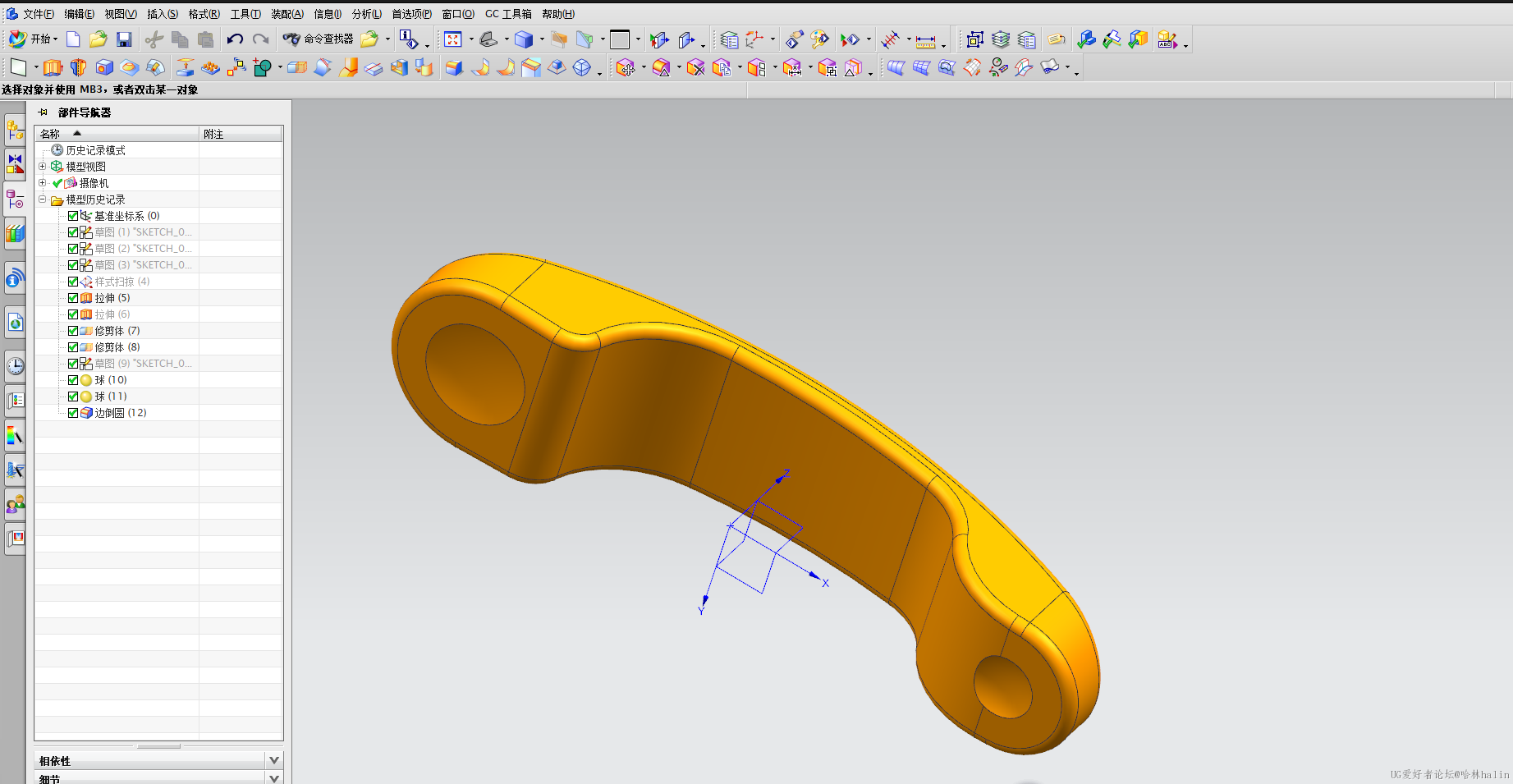1513x784 pixels.
Task: Open the Roles people icon in the sidebar
Action: [15, 503]
